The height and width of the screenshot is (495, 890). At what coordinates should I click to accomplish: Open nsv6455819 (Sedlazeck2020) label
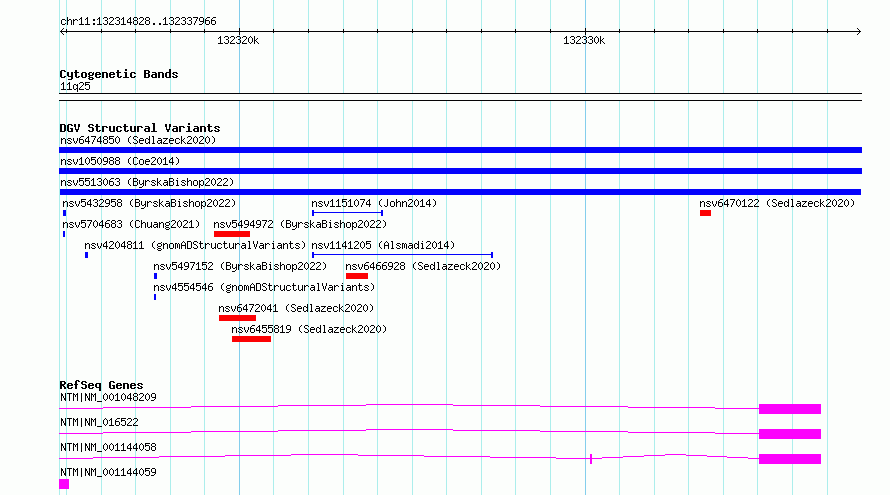(309, 329)
